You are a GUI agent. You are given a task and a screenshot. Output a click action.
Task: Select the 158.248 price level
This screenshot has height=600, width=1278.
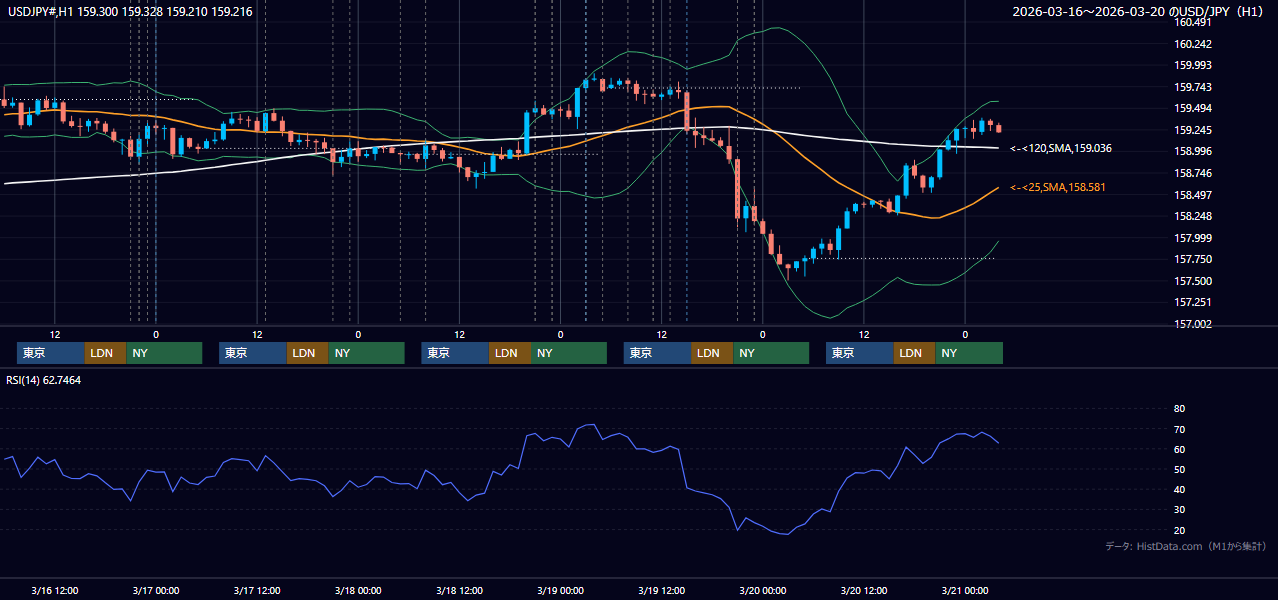coord(1193,216)
